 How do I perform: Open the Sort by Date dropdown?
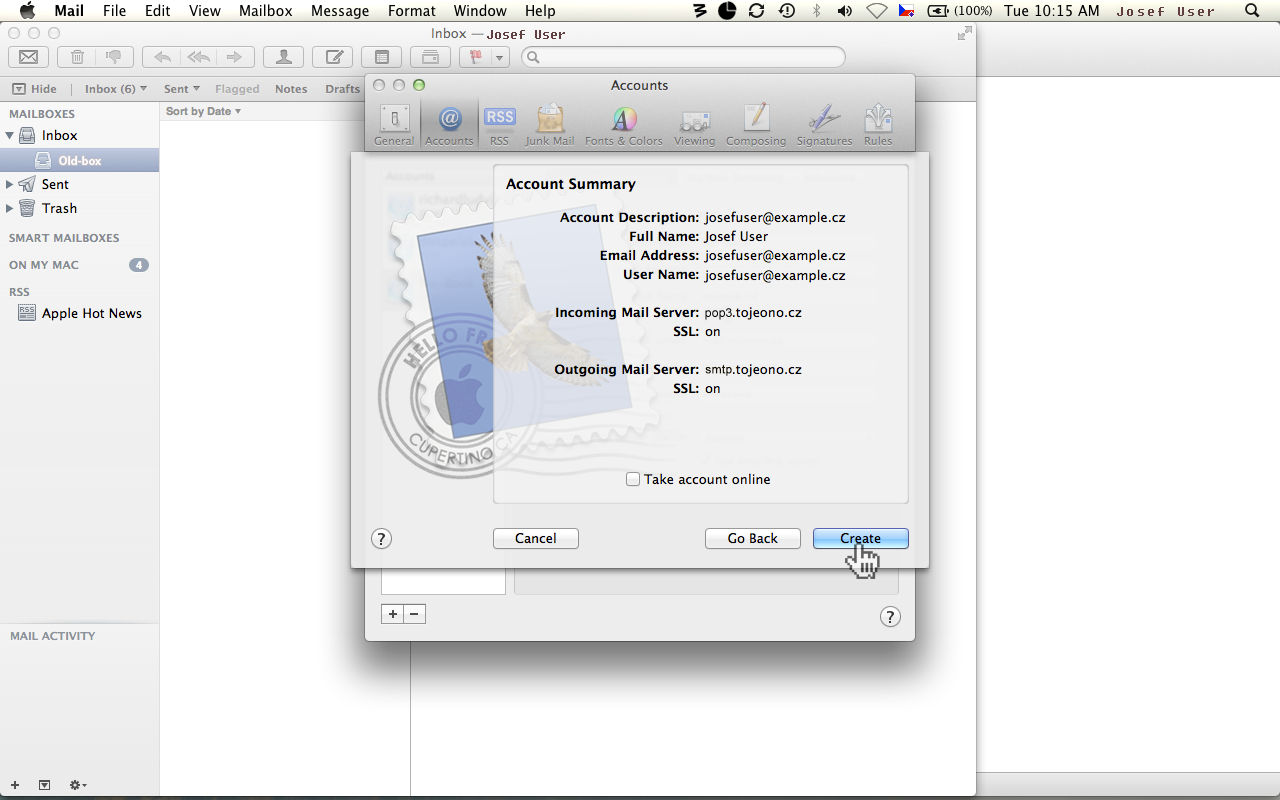pyautogui.click(x=203, y=111)
